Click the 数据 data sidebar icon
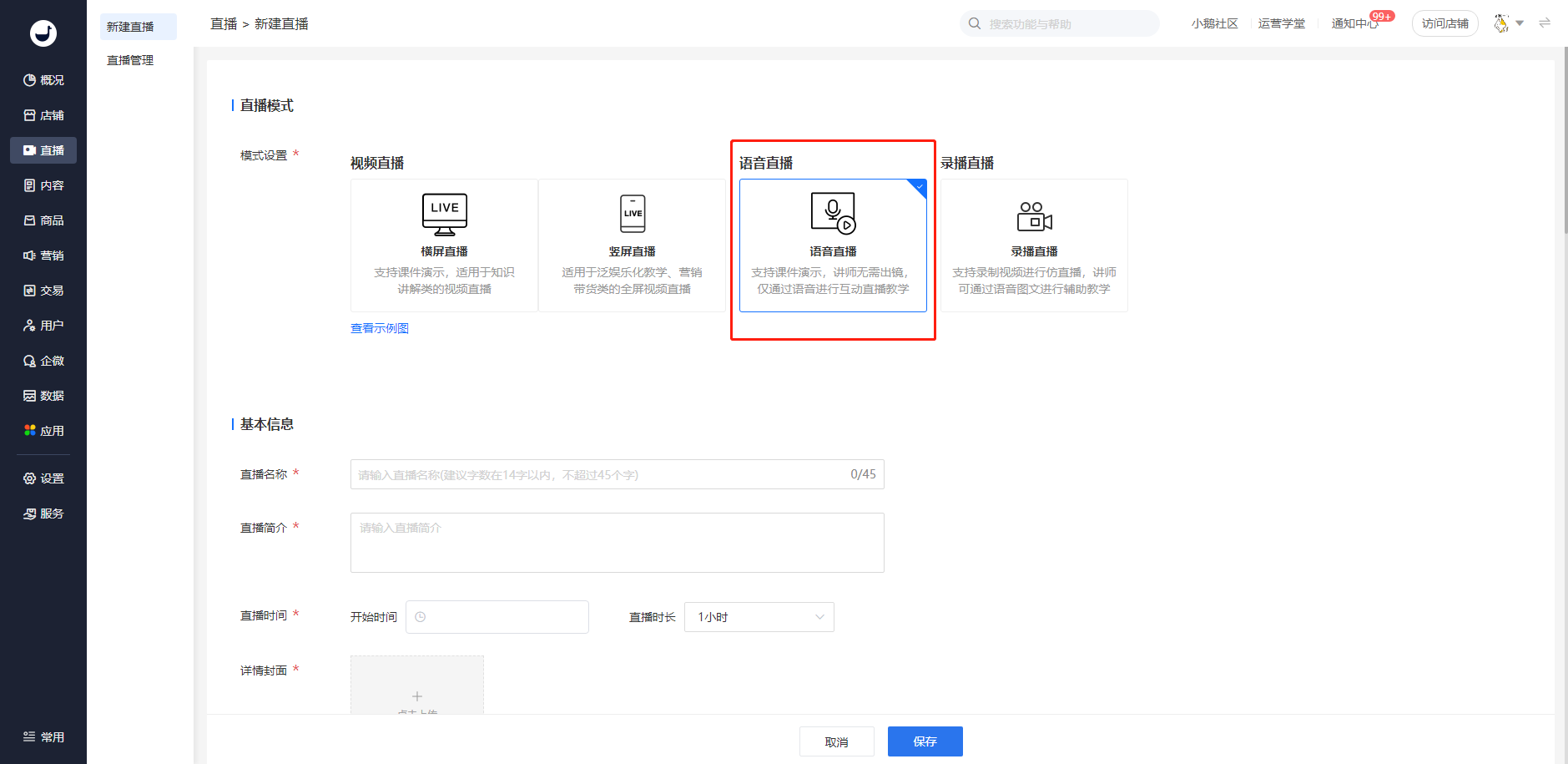The image size is (1568, 764). click(x=30, y=396)
